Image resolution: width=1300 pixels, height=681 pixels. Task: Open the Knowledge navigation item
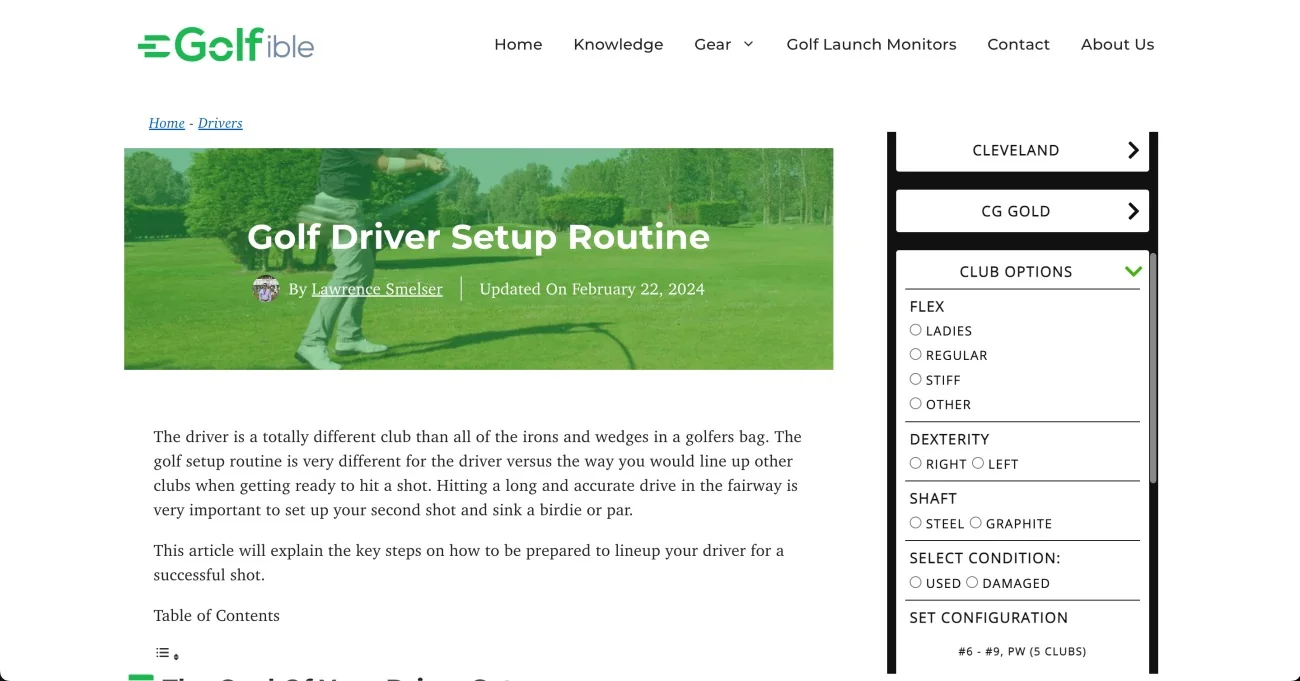[618, 44]
